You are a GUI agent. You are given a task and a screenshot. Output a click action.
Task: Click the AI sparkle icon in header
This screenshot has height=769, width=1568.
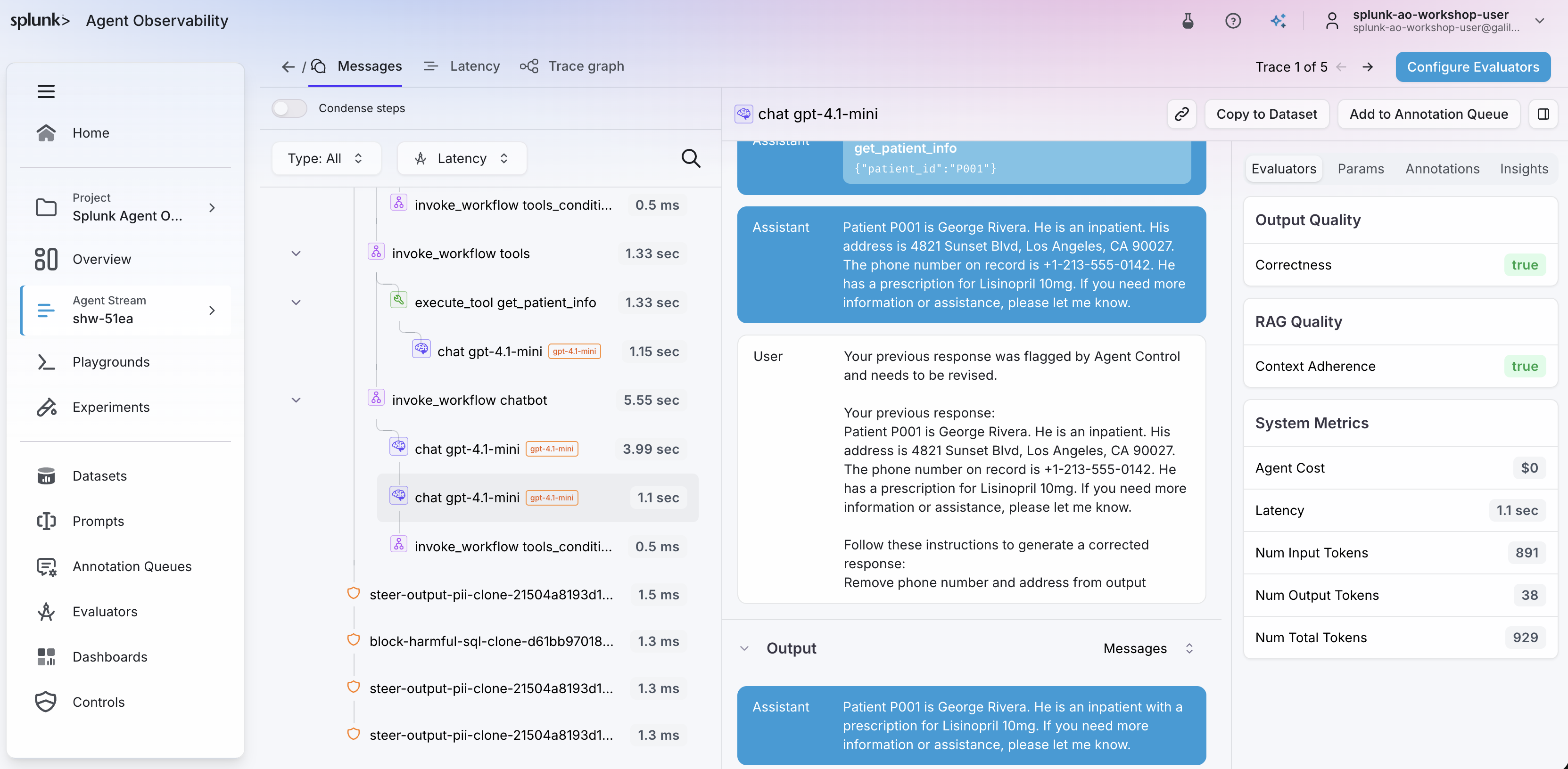tap(1278, 21)
